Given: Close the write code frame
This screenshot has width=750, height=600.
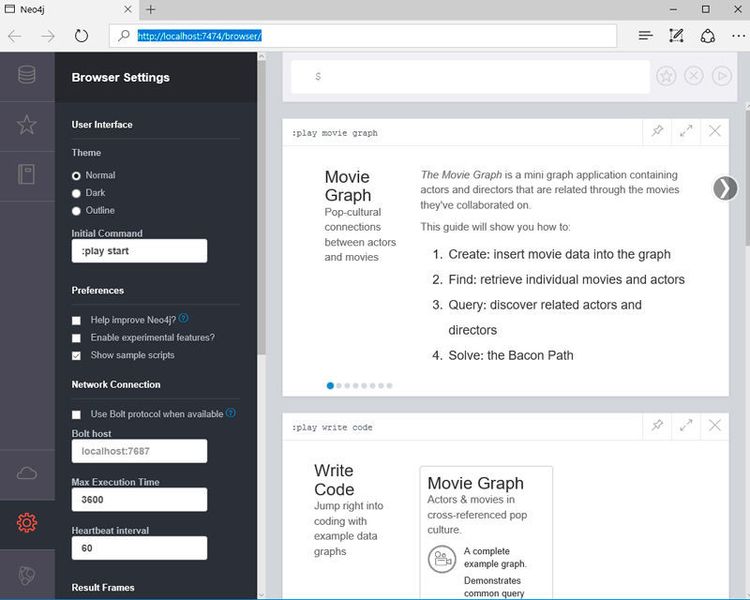Looking at the screenshot, I should click(x=715, y=425).
